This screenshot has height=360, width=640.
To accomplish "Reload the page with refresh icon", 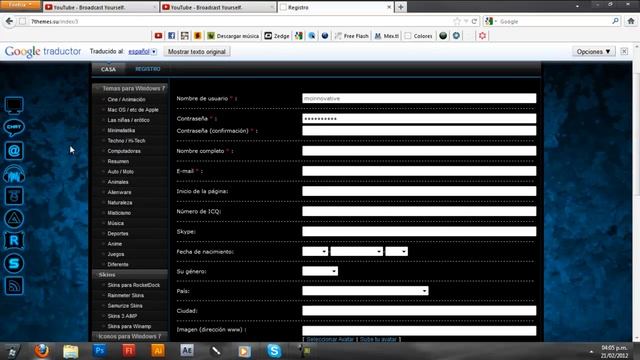I will [x=474, y=21].
